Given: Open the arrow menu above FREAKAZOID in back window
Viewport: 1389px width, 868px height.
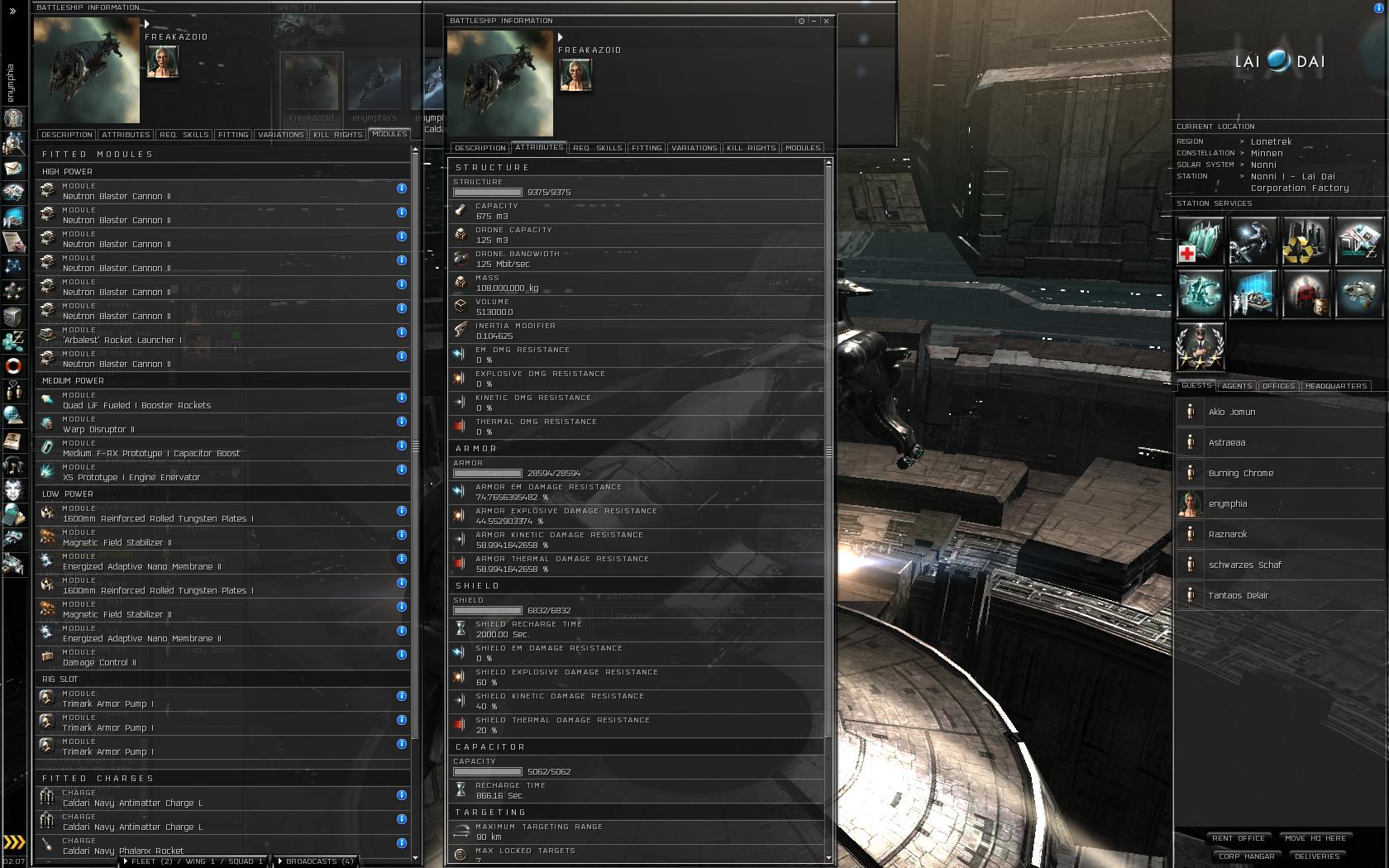Looking at the screenshot, I should click(x=147, y=24).
